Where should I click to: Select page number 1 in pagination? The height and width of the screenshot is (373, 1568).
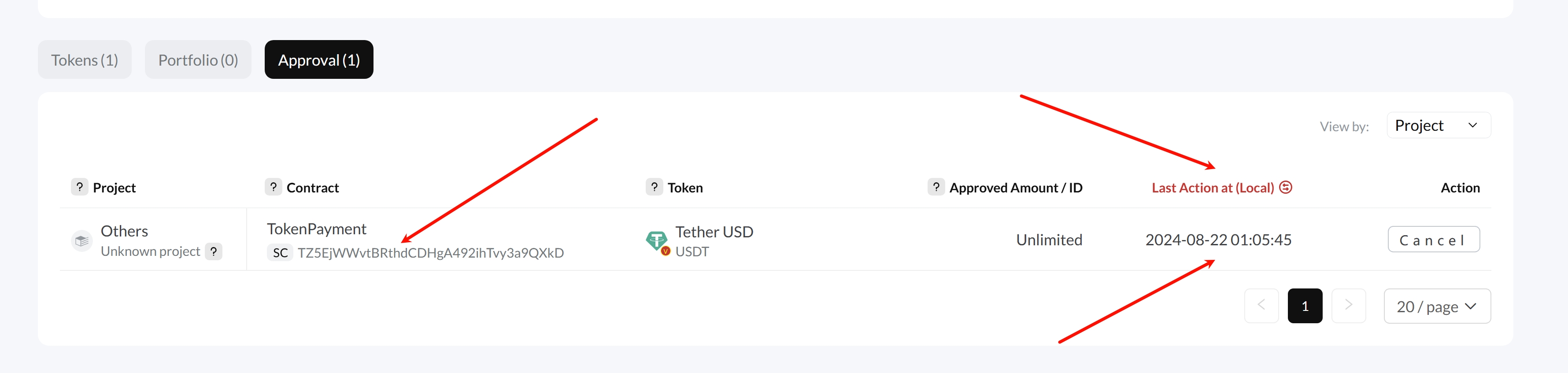(1305, 306)
